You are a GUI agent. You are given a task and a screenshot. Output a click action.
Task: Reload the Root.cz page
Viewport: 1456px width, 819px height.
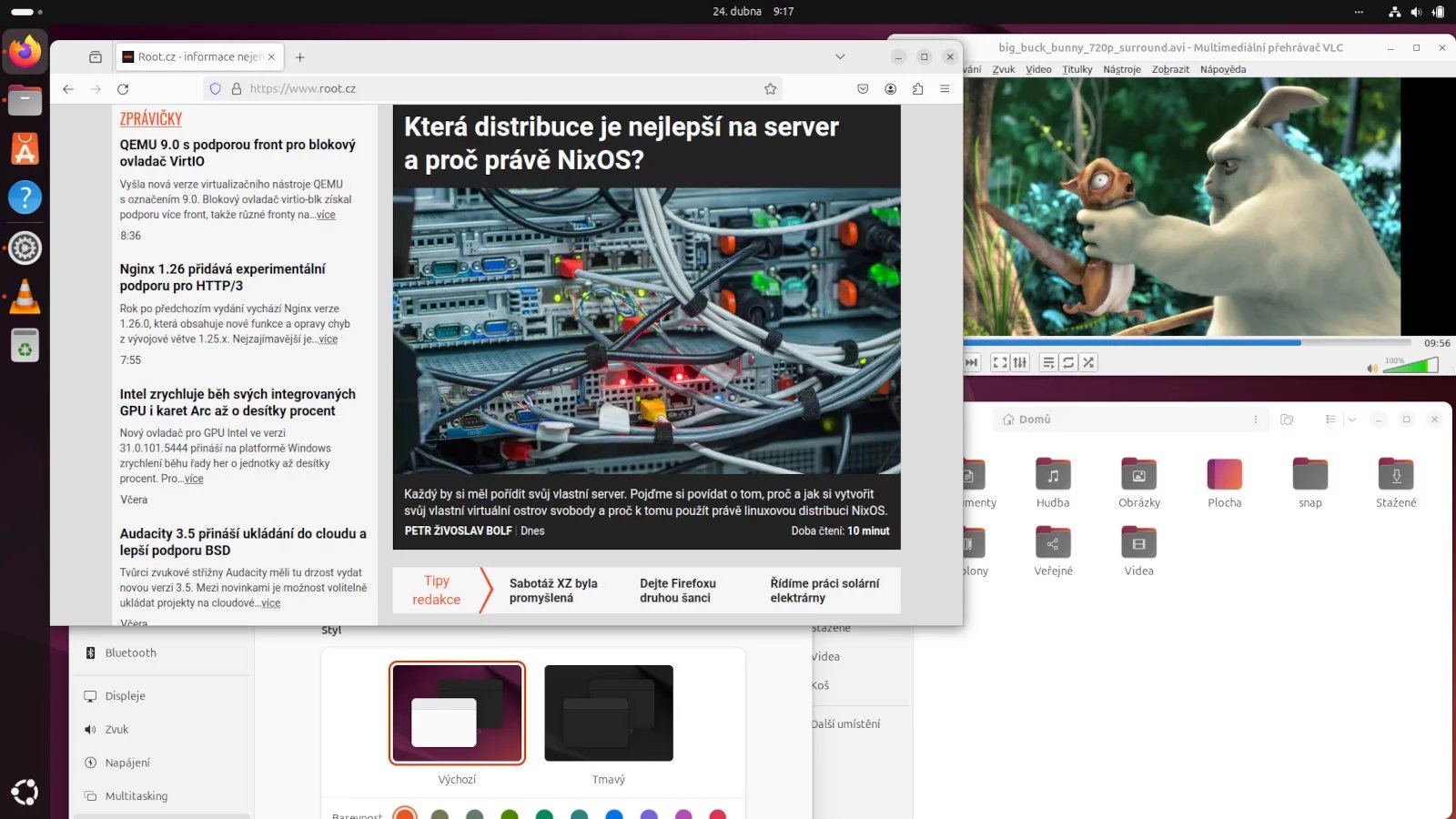(x=123, y=89)
